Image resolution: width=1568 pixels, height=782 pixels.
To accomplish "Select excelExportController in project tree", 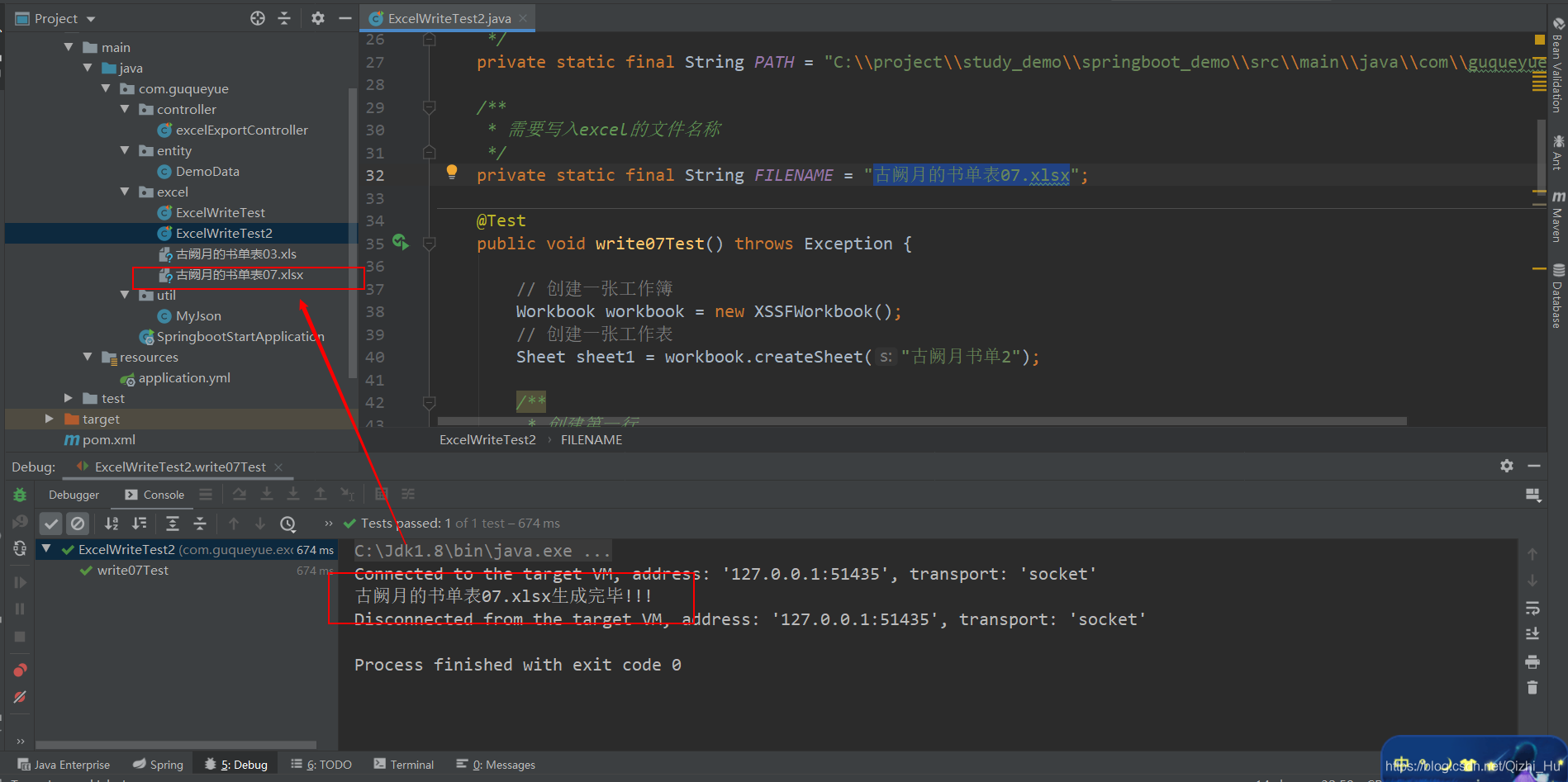I will tap(232, 130).
